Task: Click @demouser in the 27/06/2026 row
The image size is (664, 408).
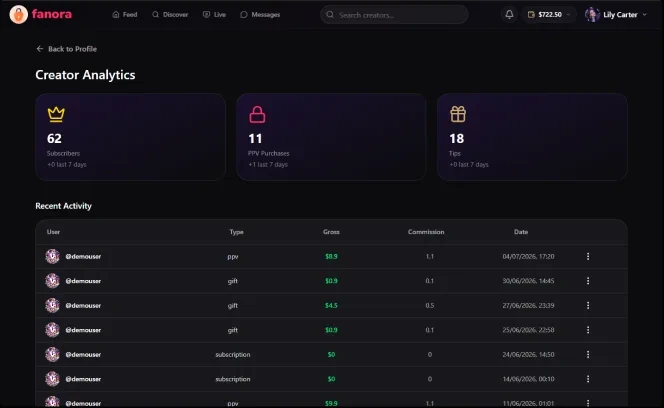Action: pos(83,305)
